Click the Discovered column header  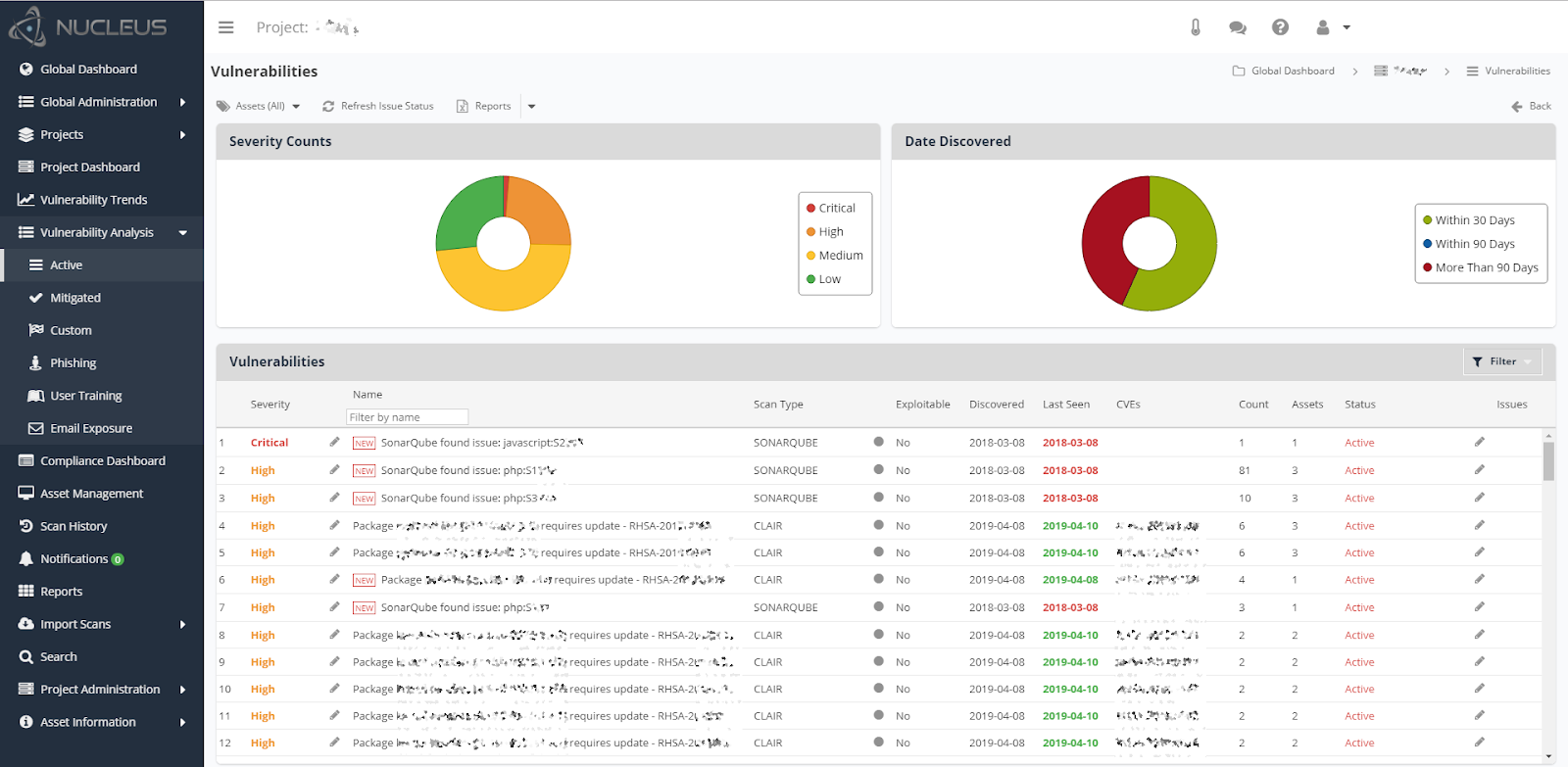tap(997, 405)
